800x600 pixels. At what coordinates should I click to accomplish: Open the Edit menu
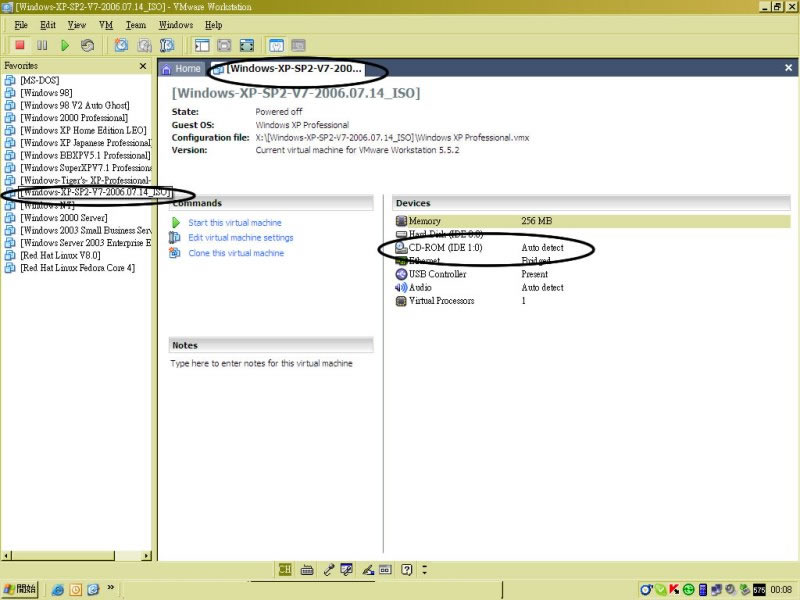pyautogui.click(x=48, y=24)
